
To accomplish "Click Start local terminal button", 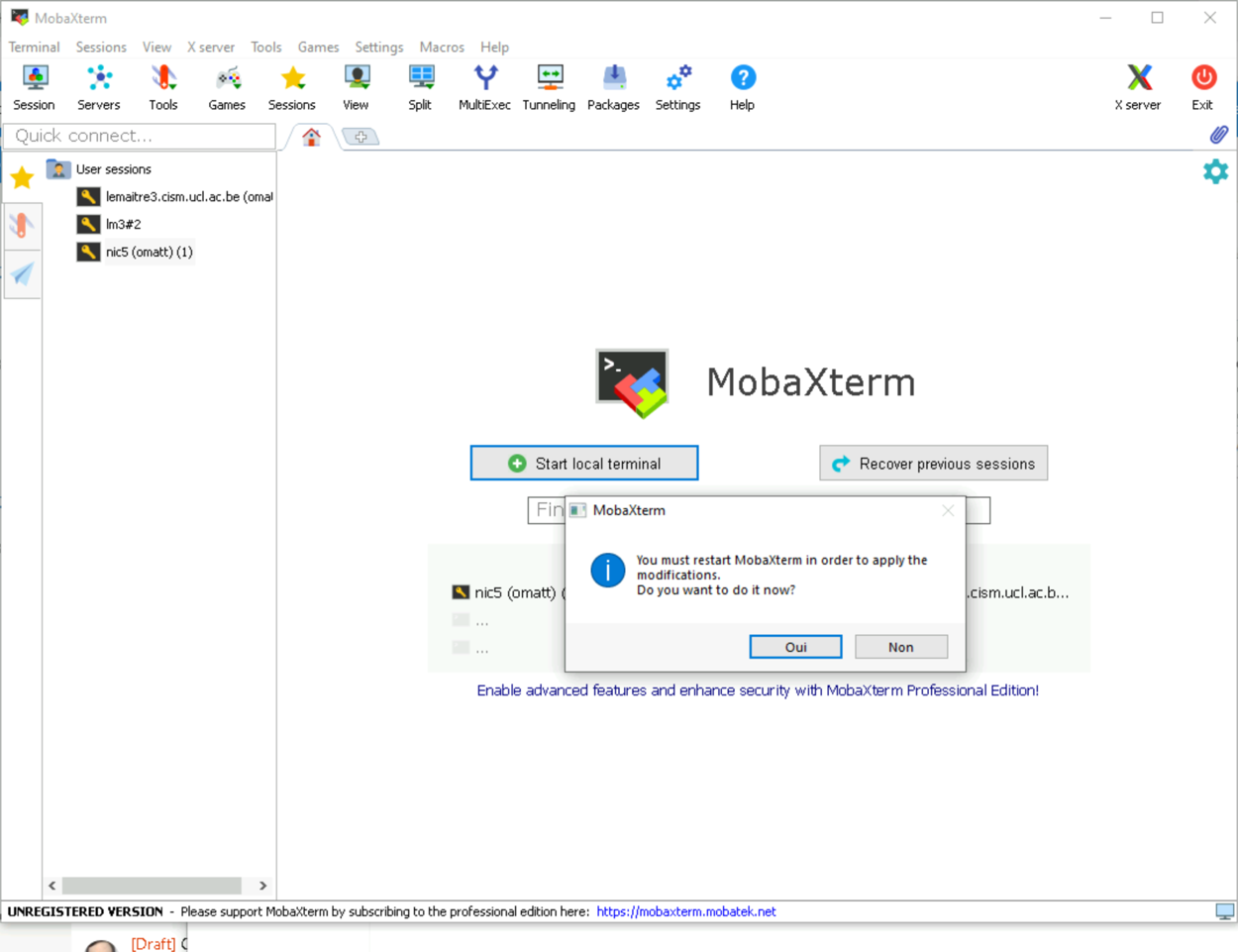I will point(584,464).
